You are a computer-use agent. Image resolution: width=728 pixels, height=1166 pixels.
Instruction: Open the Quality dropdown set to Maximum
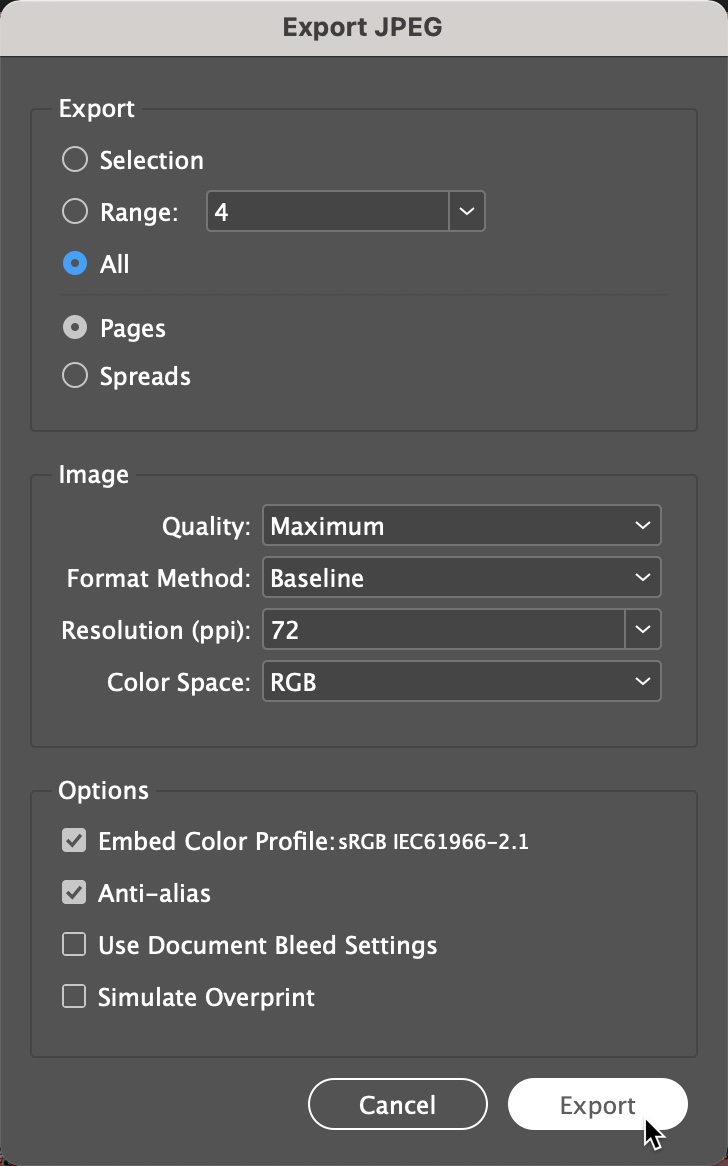pyautogui.click(x=462, y=526)
